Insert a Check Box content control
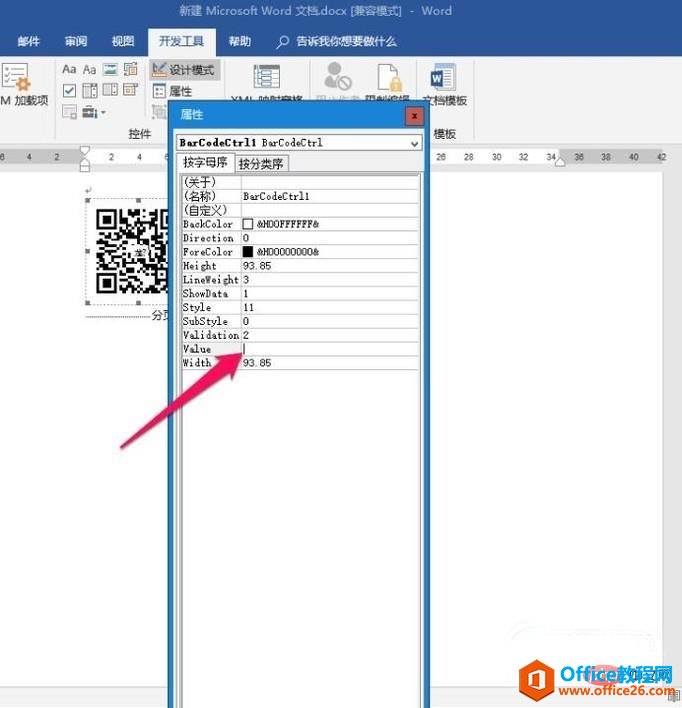Image resolution: width=682 pixels, height=708 pixels. [69, 91]
